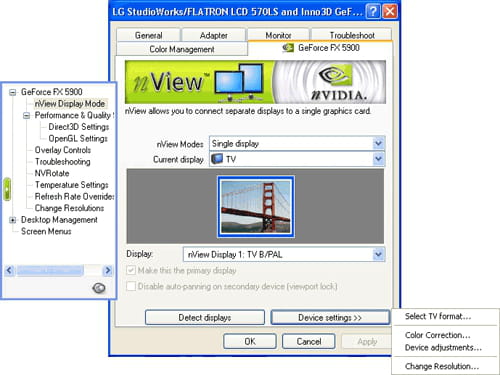
Task: Choose Select TV format menu entry
Action: pyautogui.click(x=438, y=316)
